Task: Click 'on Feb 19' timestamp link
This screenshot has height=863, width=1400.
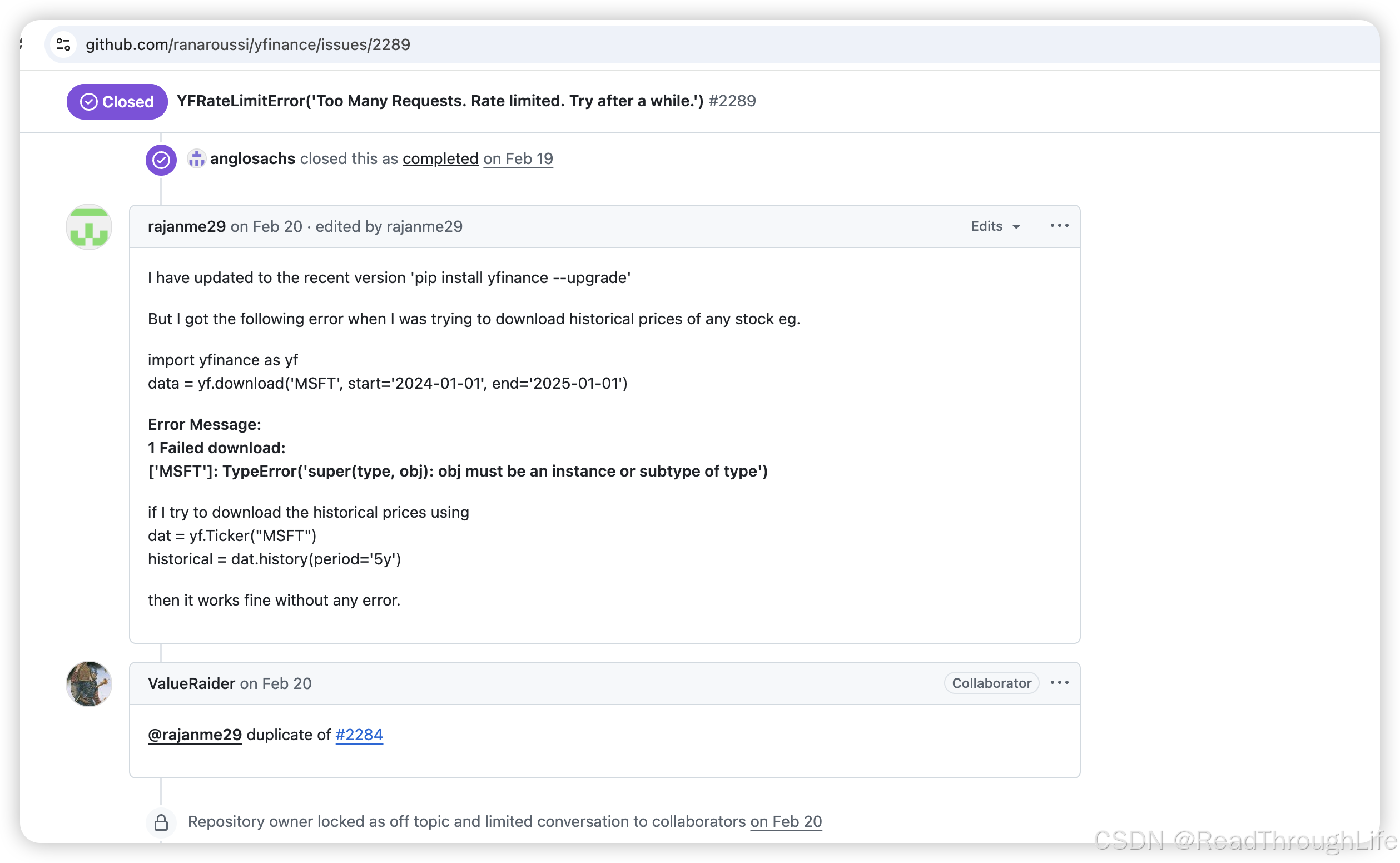Action: pos(518,158)
